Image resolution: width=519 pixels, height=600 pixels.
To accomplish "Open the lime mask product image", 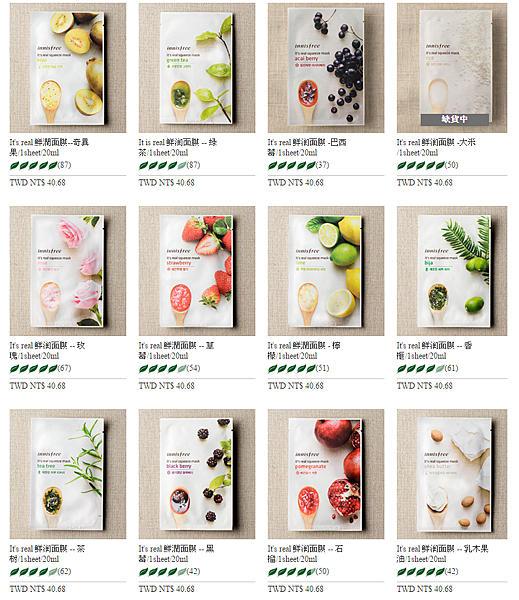I will (x=326, y=271).
